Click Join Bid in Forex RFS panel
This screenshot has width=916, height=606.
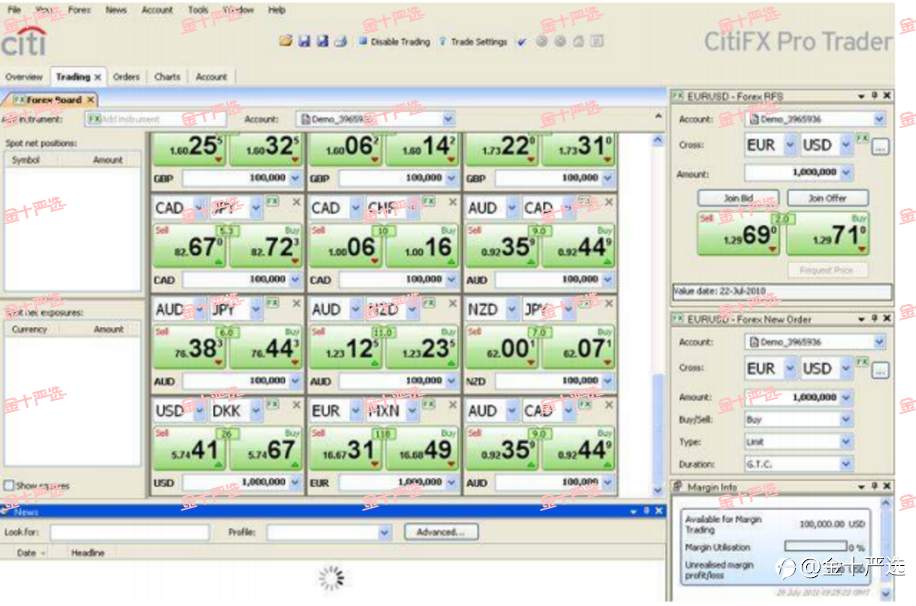(738, 198)
